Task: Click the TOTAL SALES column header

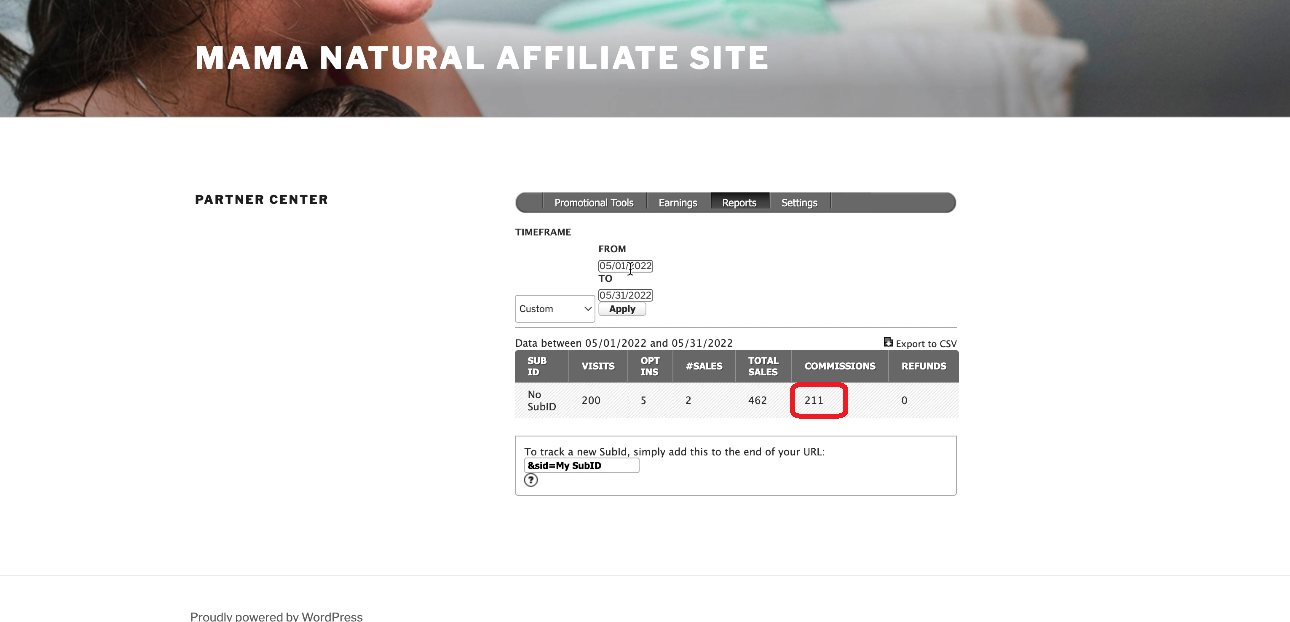Action: (x=763, y=366)
